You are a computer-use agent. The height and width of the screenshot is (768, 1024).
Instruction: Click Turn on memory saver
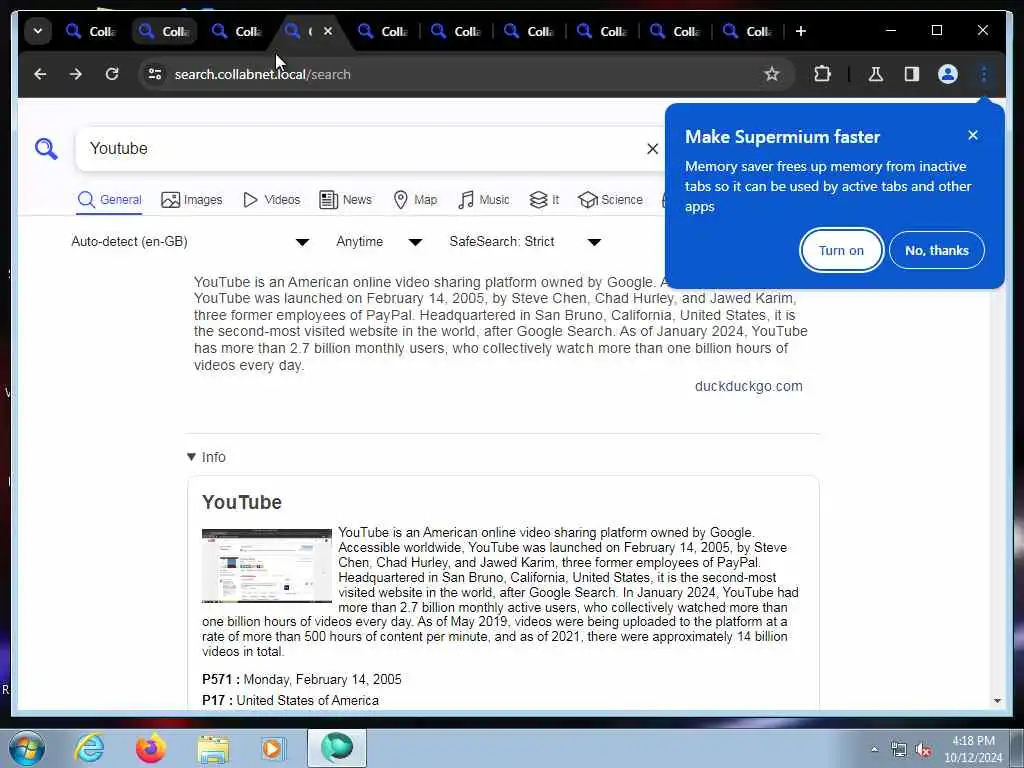[x=841, y=250]
